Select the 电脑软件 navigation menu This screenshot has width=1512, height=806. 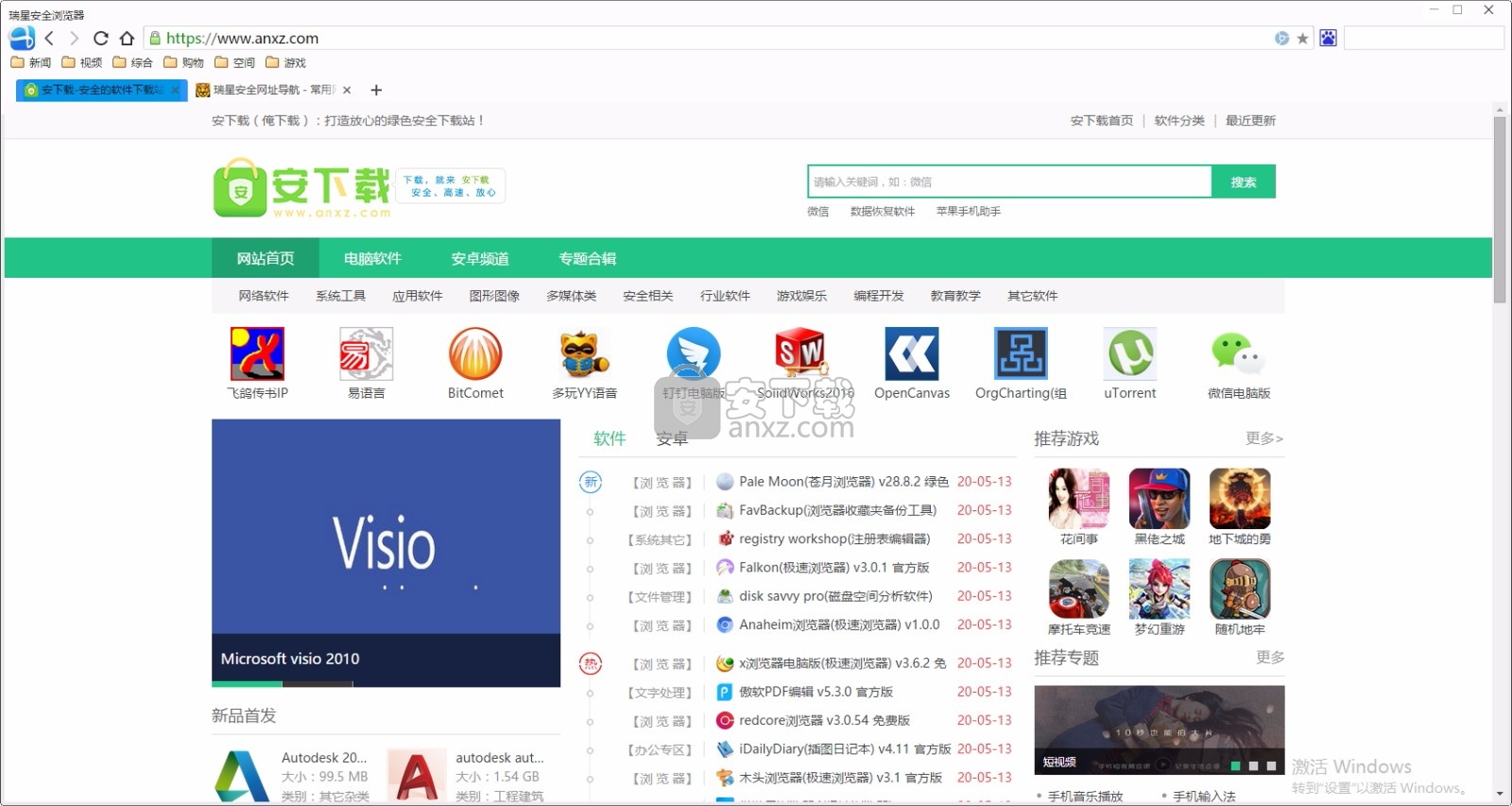pyautogui.click(x=372, y=258)
